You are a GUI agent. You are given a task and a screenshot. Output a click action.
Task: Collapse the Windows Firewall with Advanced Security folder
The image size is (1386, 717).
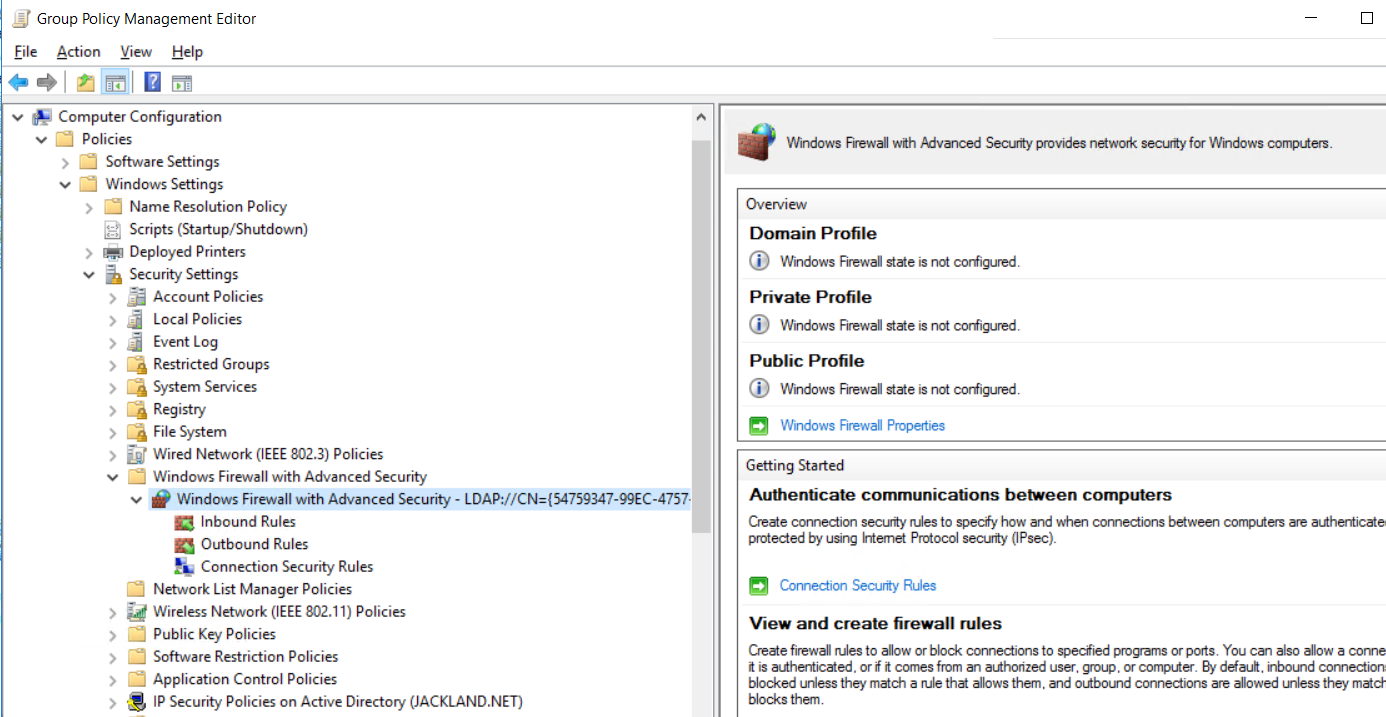[113, 477]
